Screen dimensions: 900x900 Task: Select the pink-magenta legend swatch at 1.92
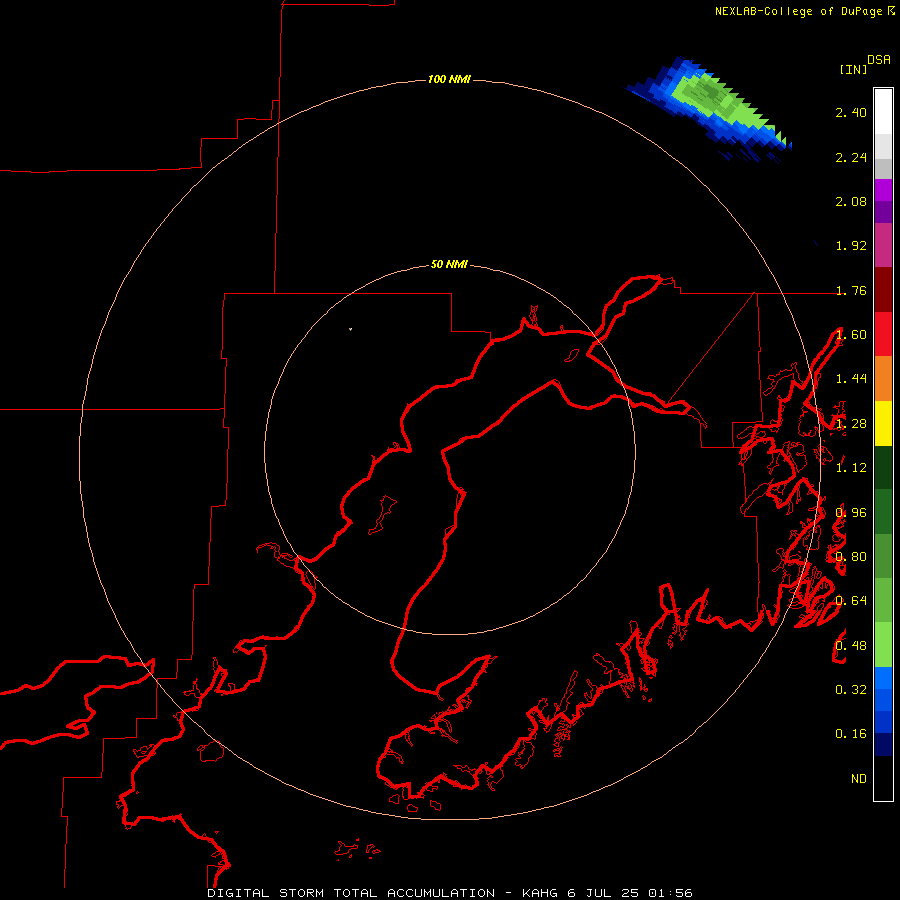pyautogui.click(x=883, y=246)
